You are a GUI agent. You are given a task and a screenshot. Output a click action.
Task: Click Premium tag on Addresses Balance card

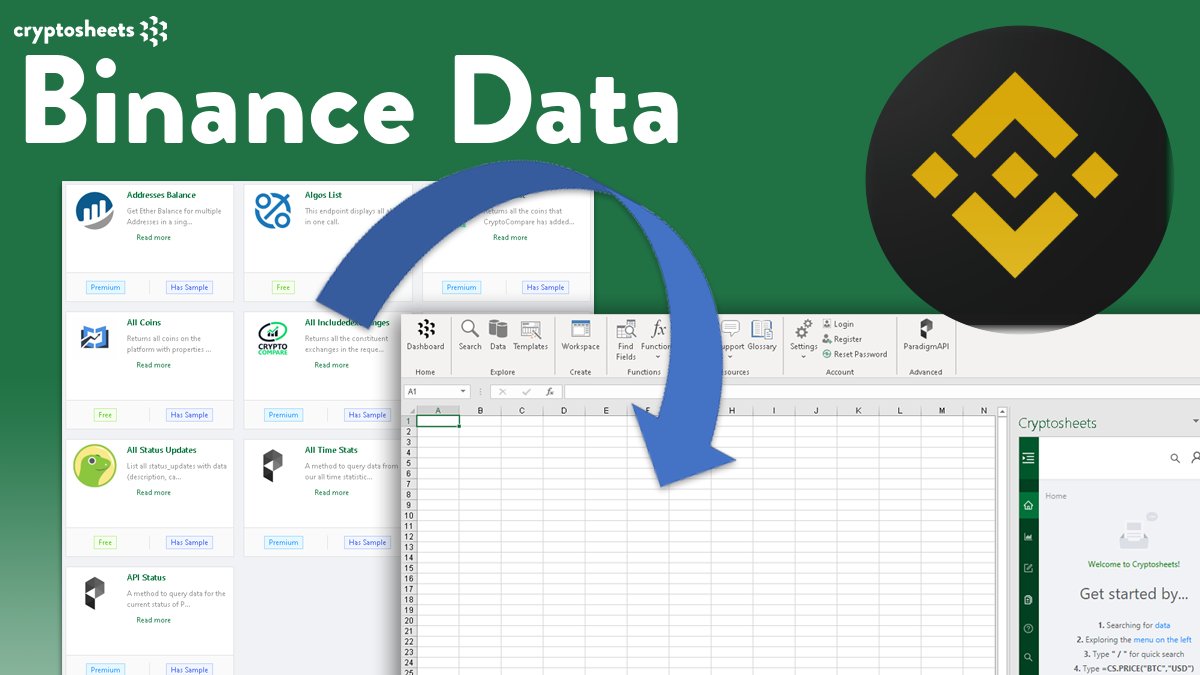(105, 287)
